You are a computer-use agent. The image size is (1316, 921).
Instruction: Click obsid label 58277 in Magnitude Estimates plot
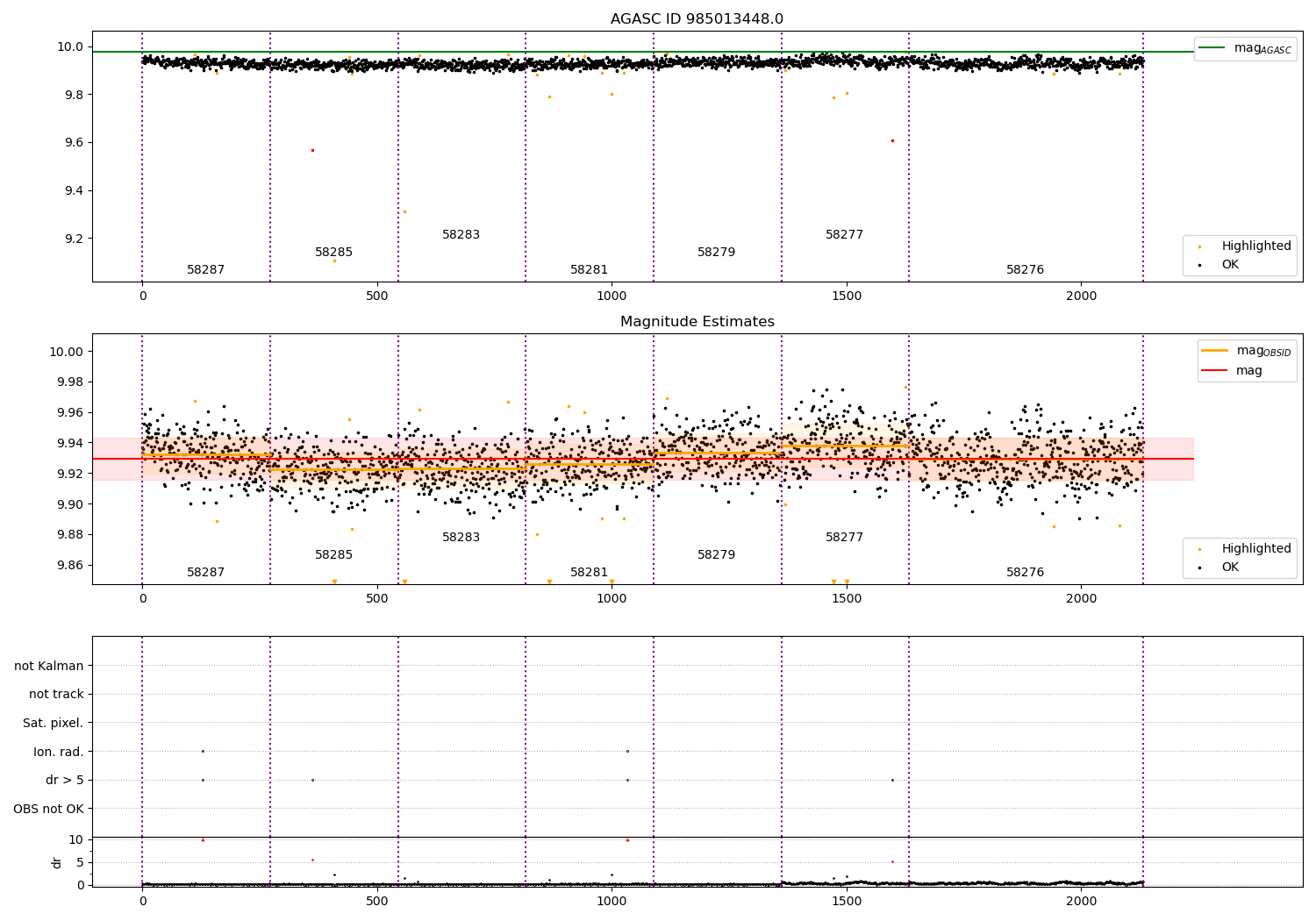(x=845, y=538)
